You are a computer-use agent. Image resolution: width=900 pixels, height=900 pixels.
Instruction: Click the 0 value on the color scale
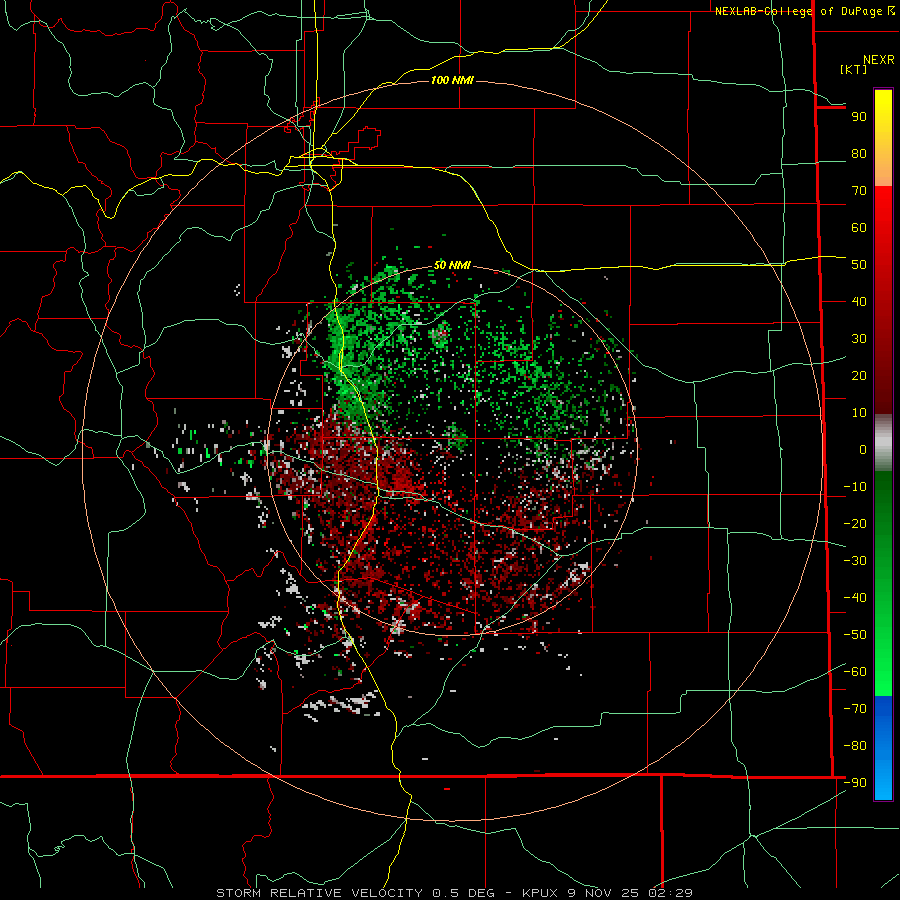[x=863, y=450]
